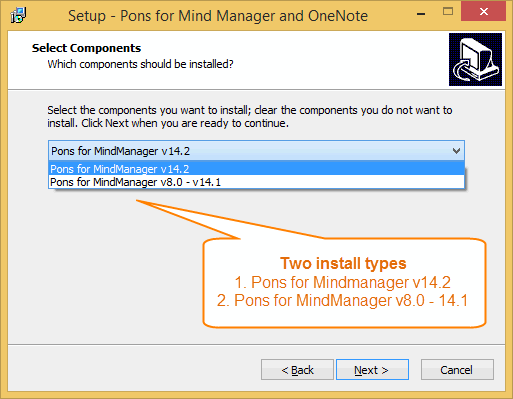Screen dimensions: 513x399
Task: Click the setup installer icon in title bar
Action: pos(18,15)
